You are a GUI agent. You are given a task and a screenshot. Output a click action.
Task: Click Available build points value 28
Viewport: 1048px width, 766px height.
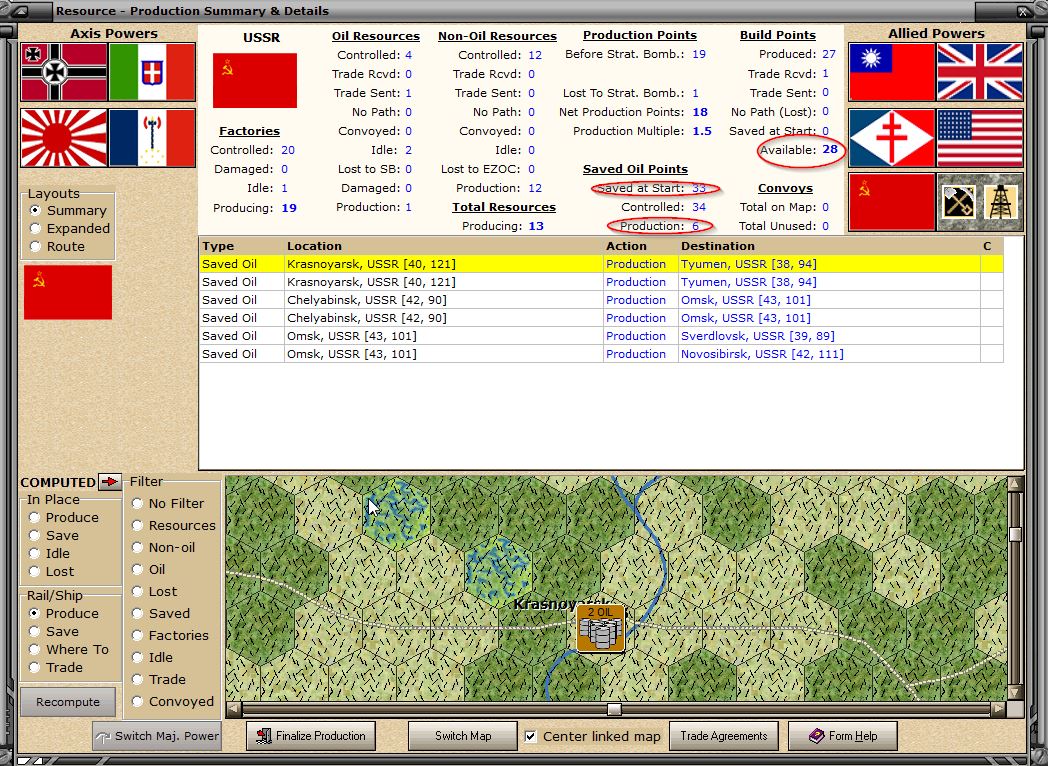(x=830, y=149)
